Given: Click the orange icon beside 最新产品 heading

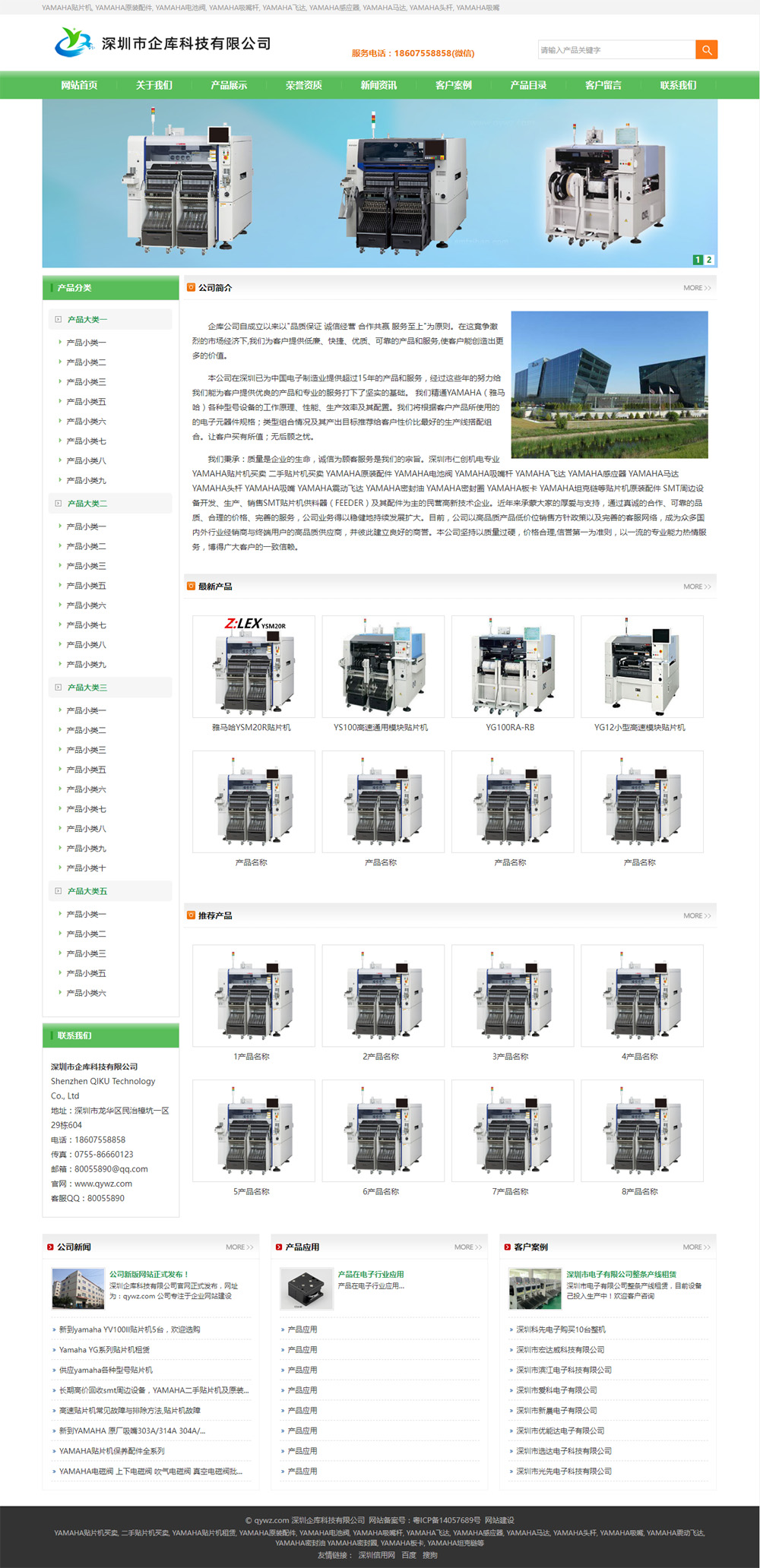Looking at the screenshot, I should (191, 586).
